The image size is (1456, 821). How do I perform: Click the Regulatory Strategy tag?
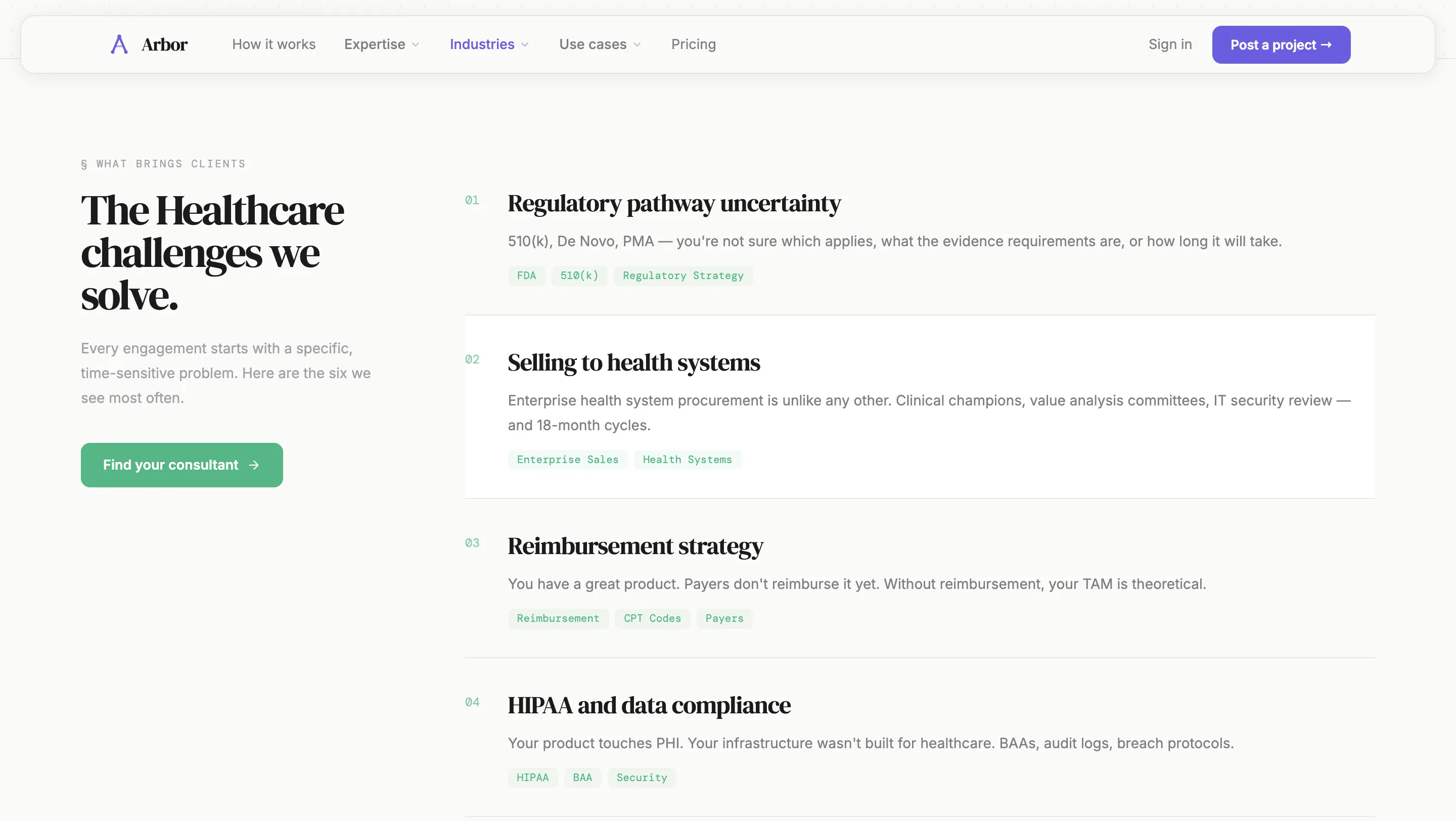[683, 276]
